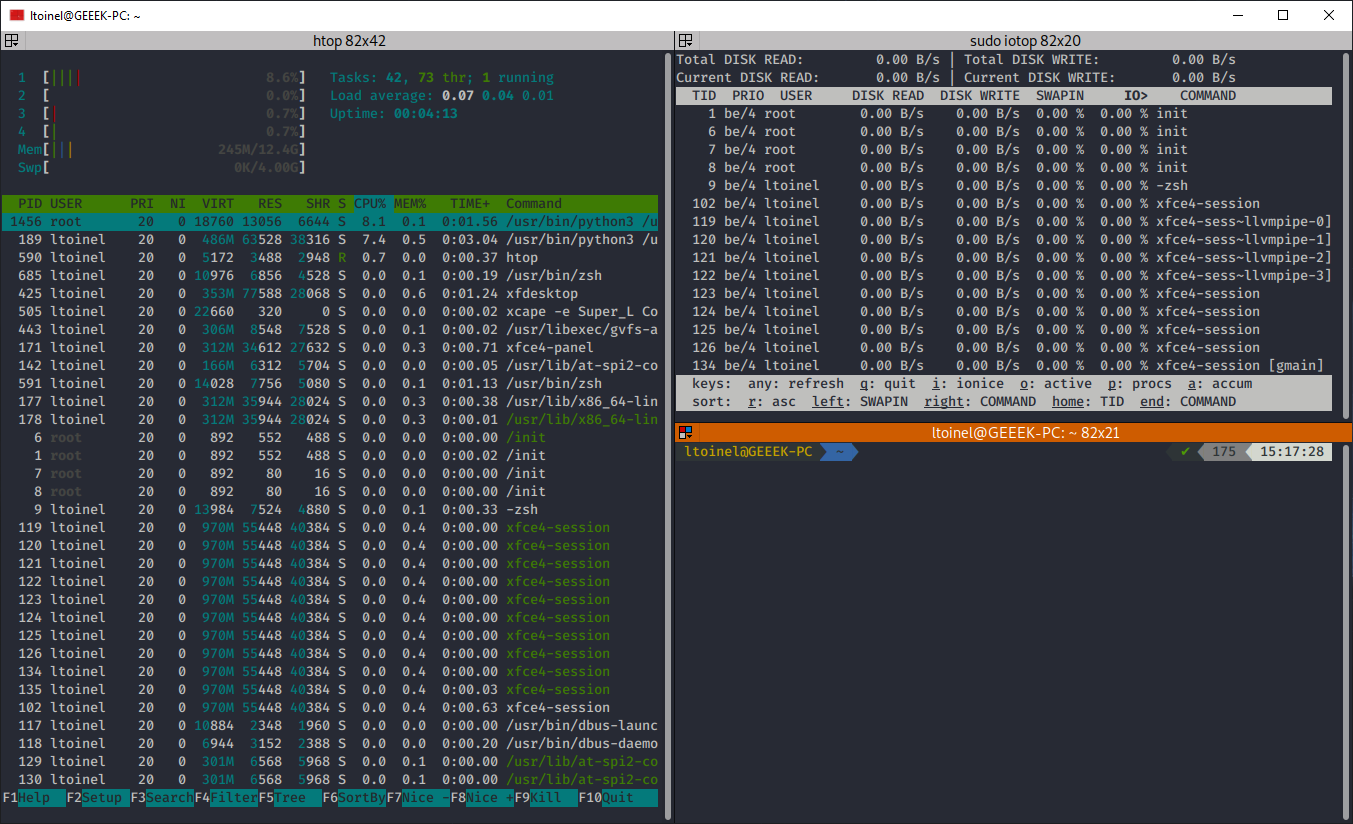1353x824 pixels.
Task: Click the htop pane layout icon
Action: 12,41
